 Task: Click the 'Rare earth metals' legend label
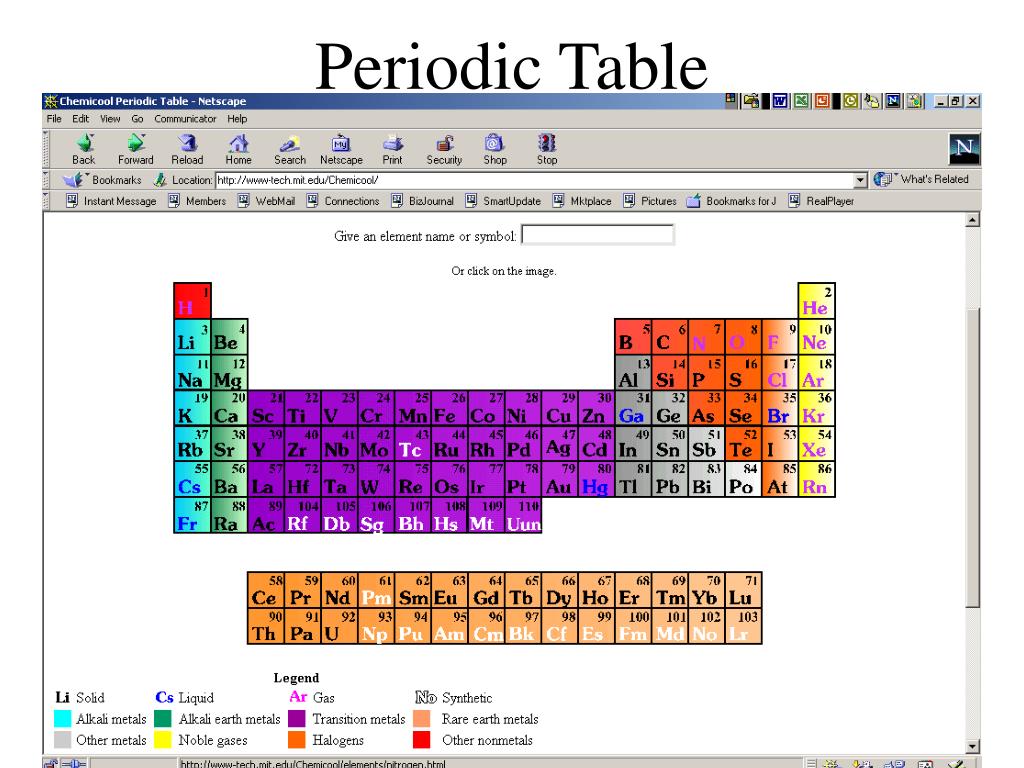[x=490, y=719]
